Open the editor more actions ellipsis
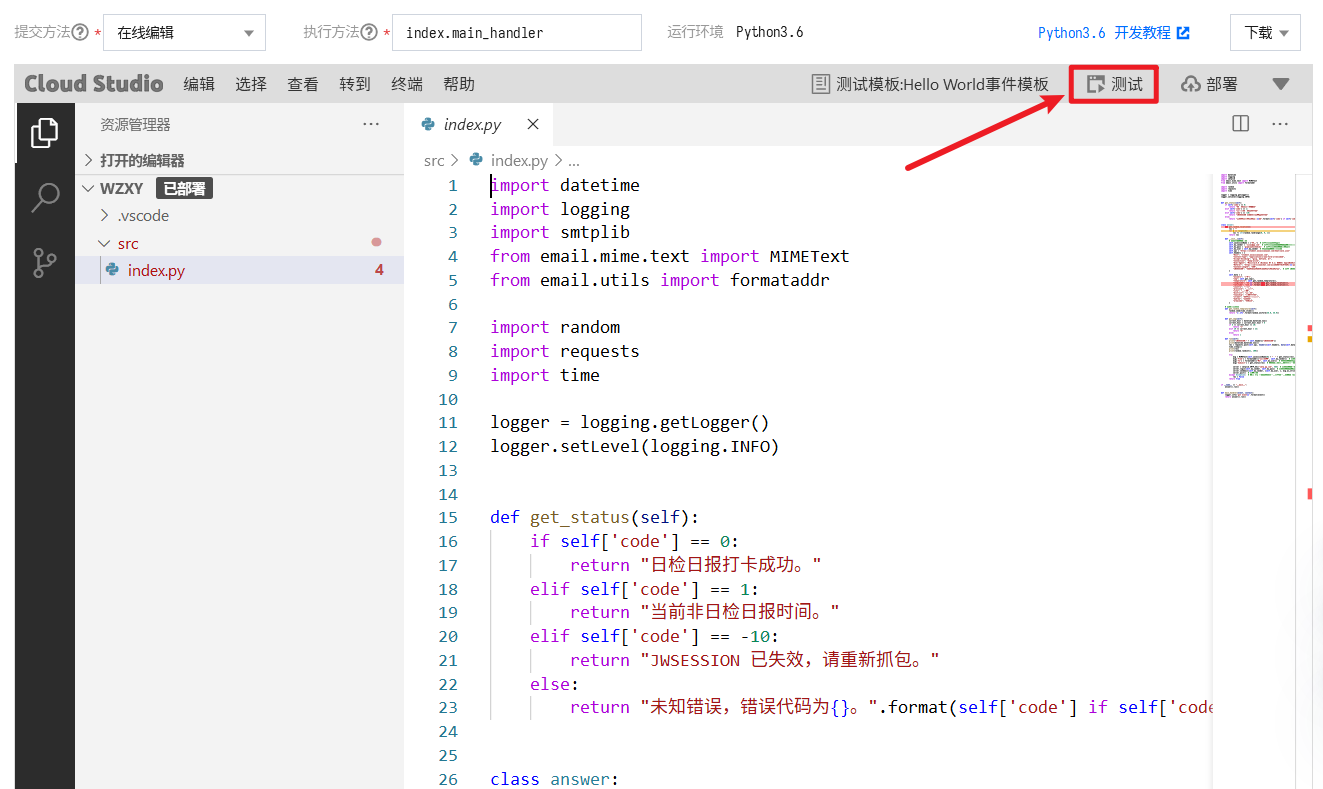1323x789 pixels. click(x=1280, y=124)
